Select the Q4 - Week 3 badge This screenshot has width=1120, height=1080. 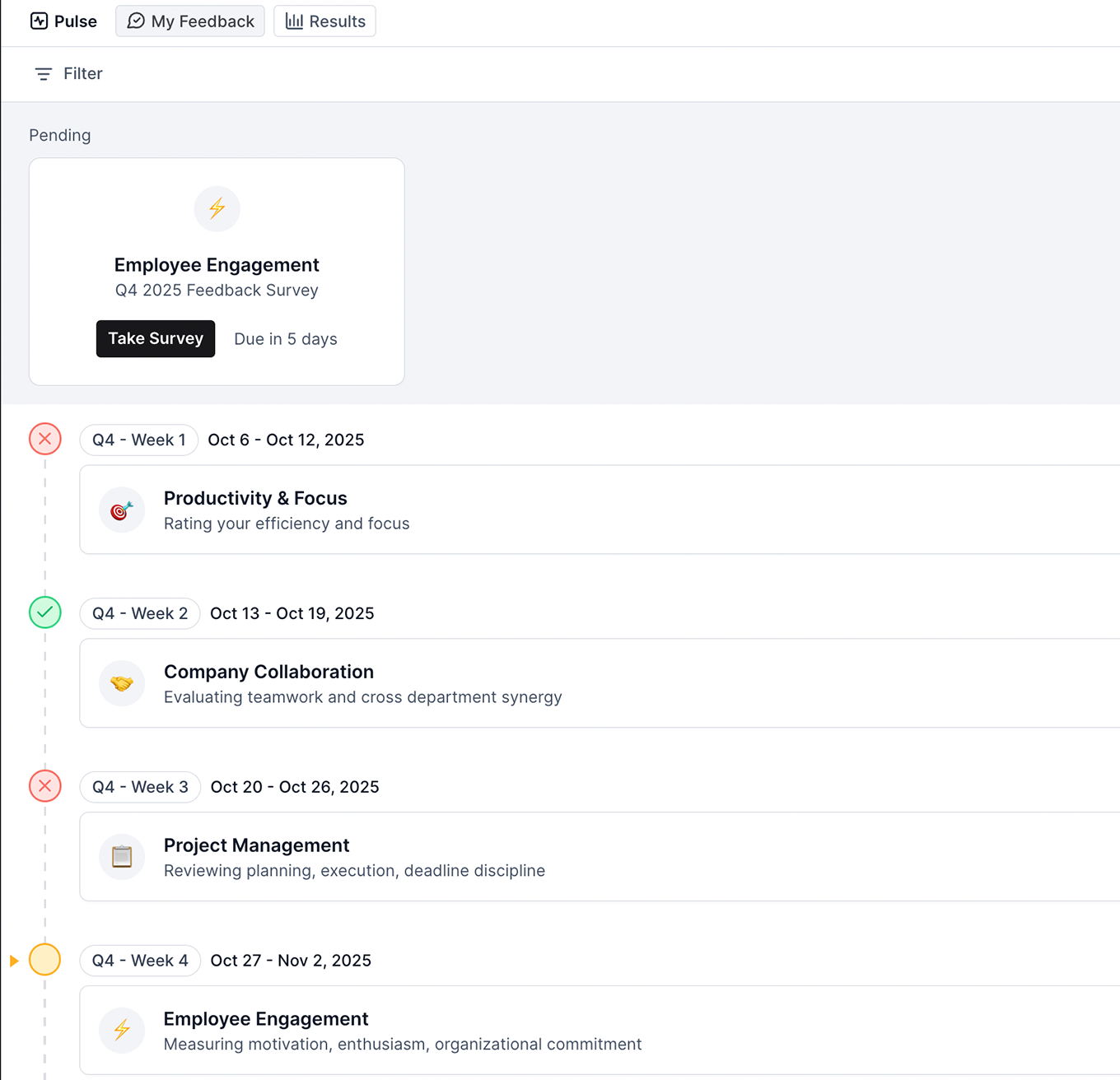[140, 787]
